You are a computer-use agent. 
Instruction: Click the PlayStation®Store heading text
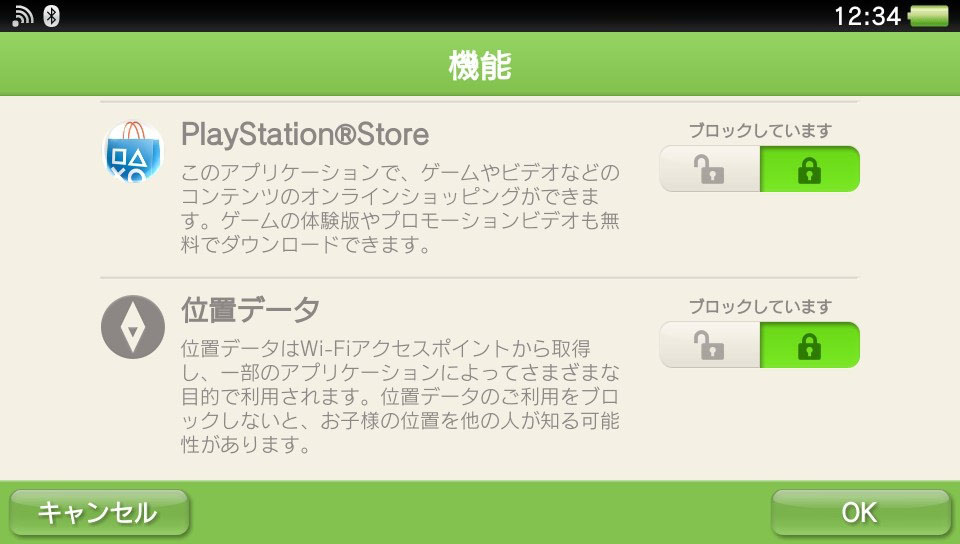tap(305, 135)
